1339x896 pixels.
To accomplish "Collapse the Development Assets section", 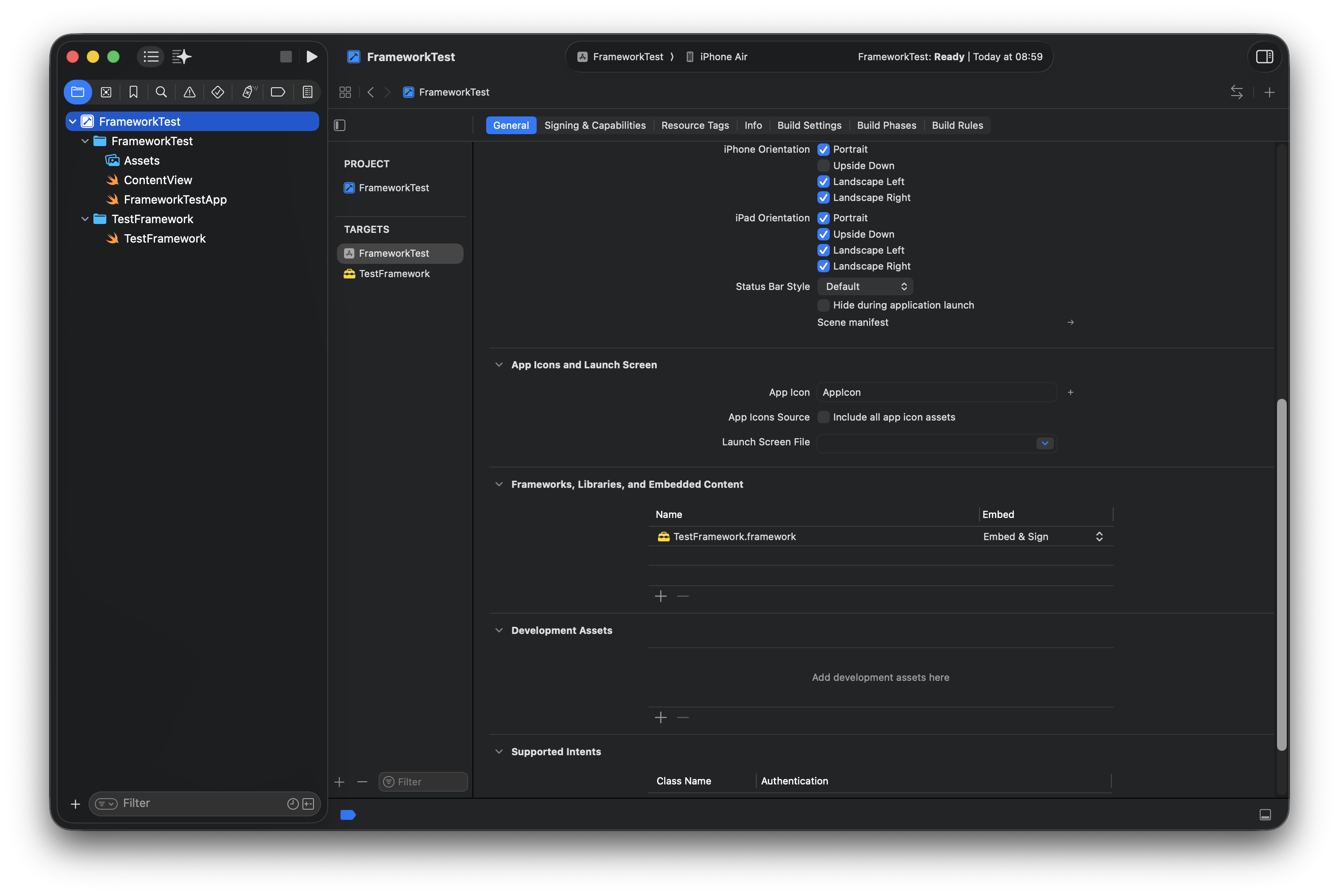I will 499,630.
